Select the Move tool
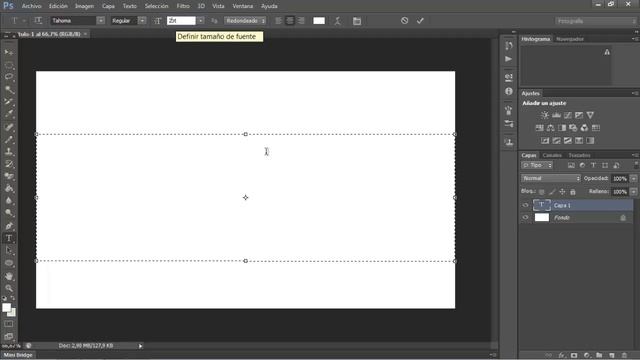640x360 pixels. pos(9,52)
